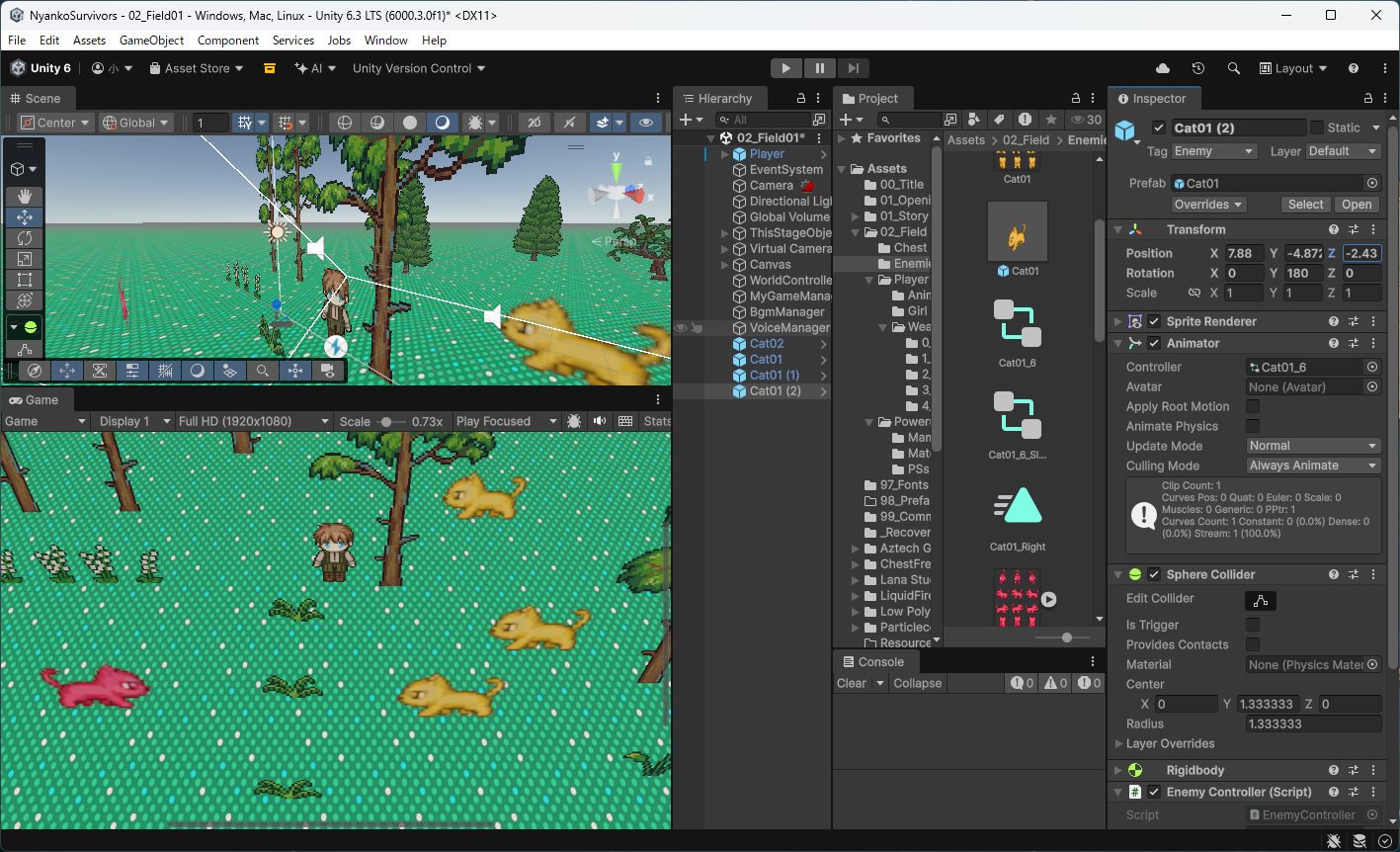This screenshot has height=852, width=1400.
Task: Click the Play button in the toolbar
Action: tap(785, 68)
